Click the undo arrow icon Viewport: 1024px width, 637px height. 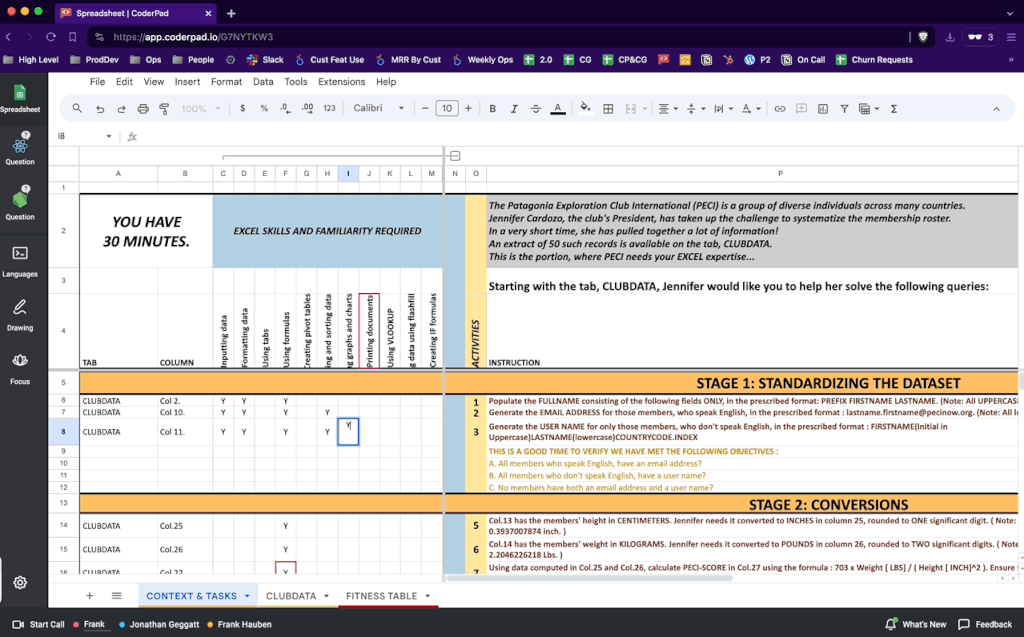pos(99,108)
